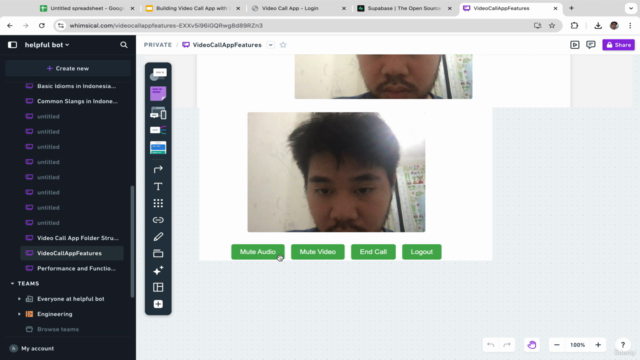Image resolution: width=640 pixels, height=360 pixels.
Task: Open Chrome three-dot menu
Action: [x=630, y=25]
